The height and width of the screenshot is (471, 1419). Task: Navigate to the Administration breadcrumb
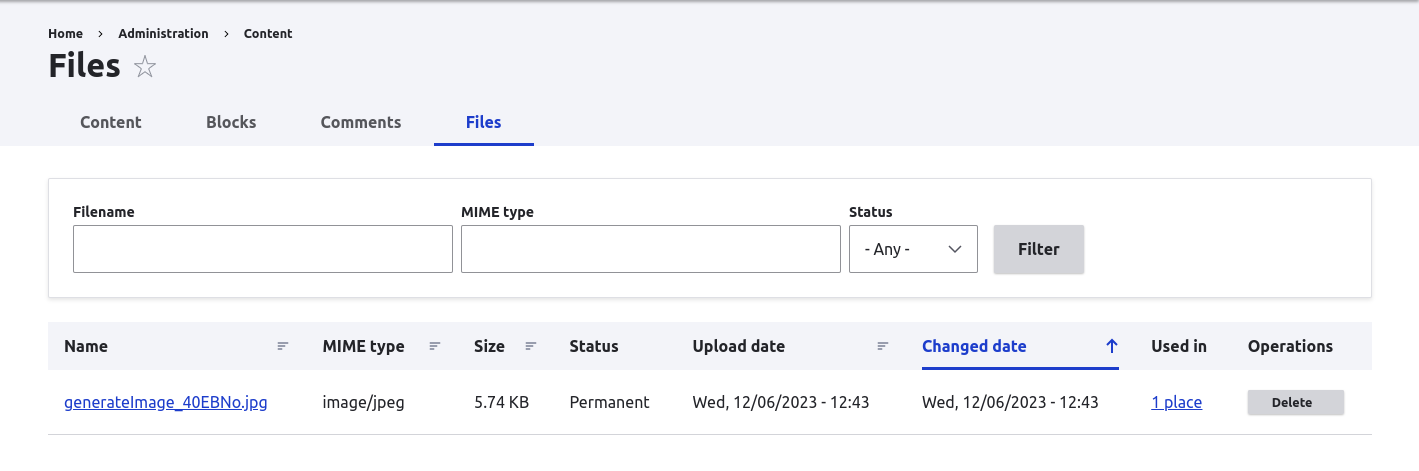pyautogui.click(x=163, y=33)
